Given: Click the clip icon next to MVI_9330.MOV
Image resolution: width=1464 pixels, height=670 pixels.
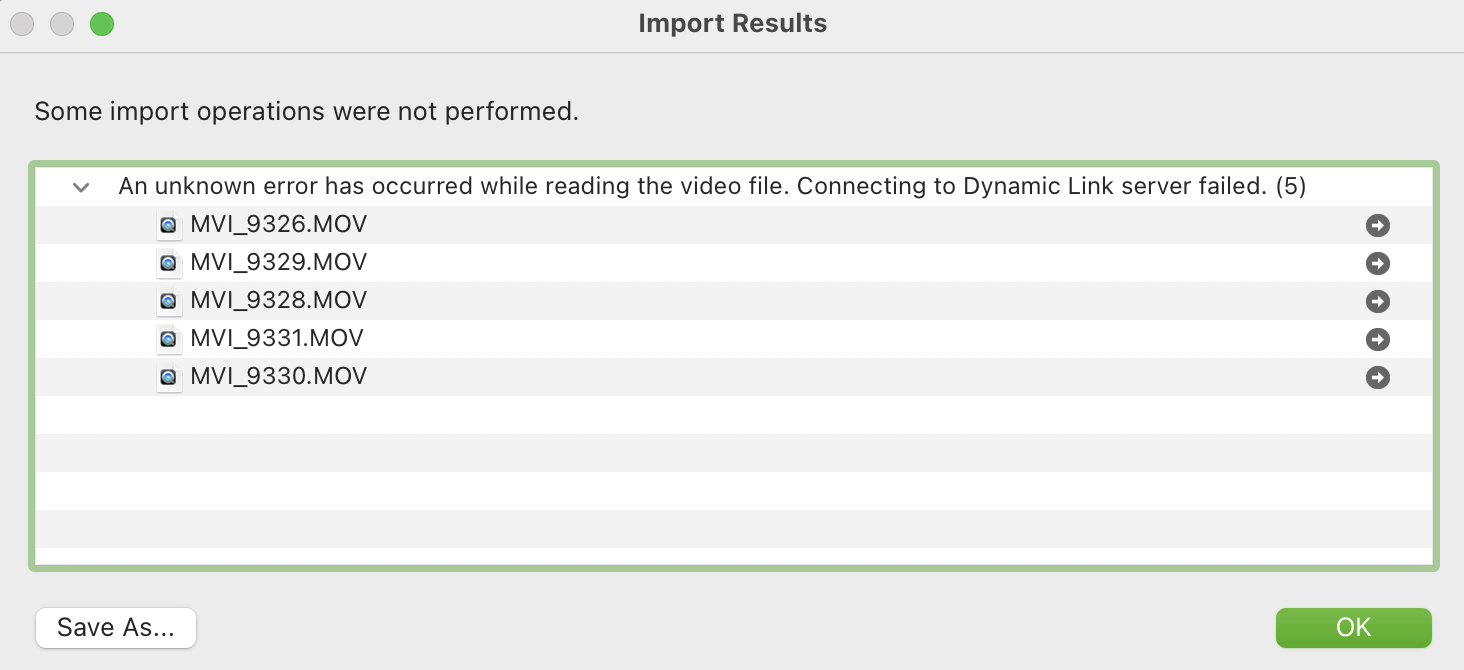Looking at the screenshot, I should [168, 376].
